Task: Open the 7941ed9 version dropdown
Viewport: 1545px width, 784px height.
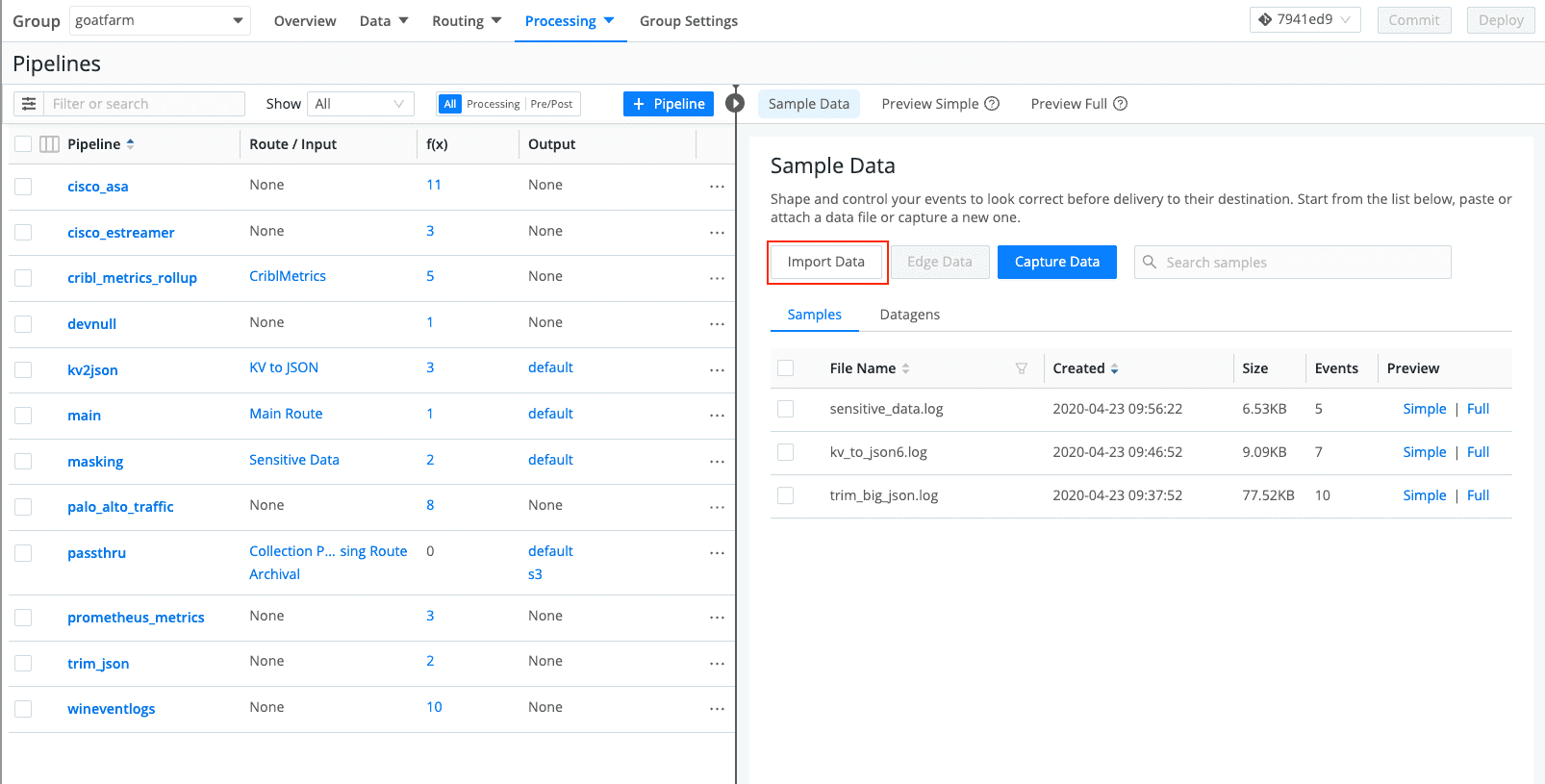Action: click(x=1304, y=20)
